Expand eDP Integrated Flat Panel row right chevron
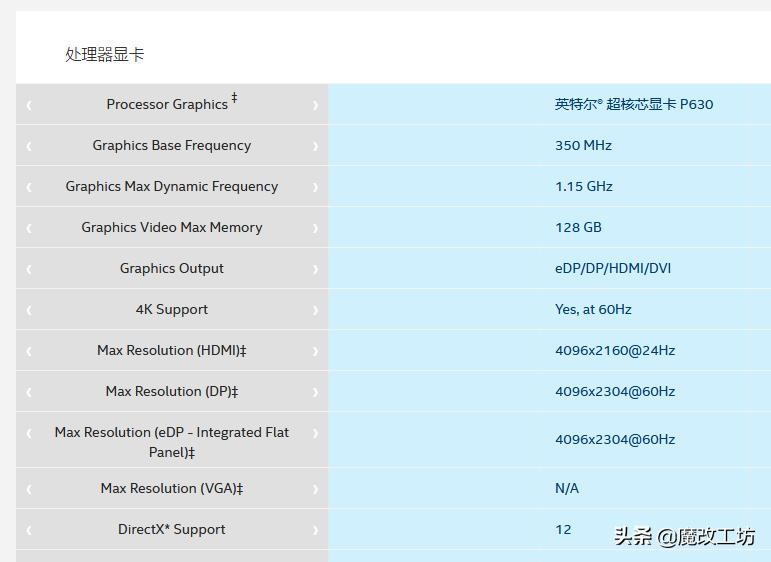This screenshot has height=562, width=771. point(315,433)
